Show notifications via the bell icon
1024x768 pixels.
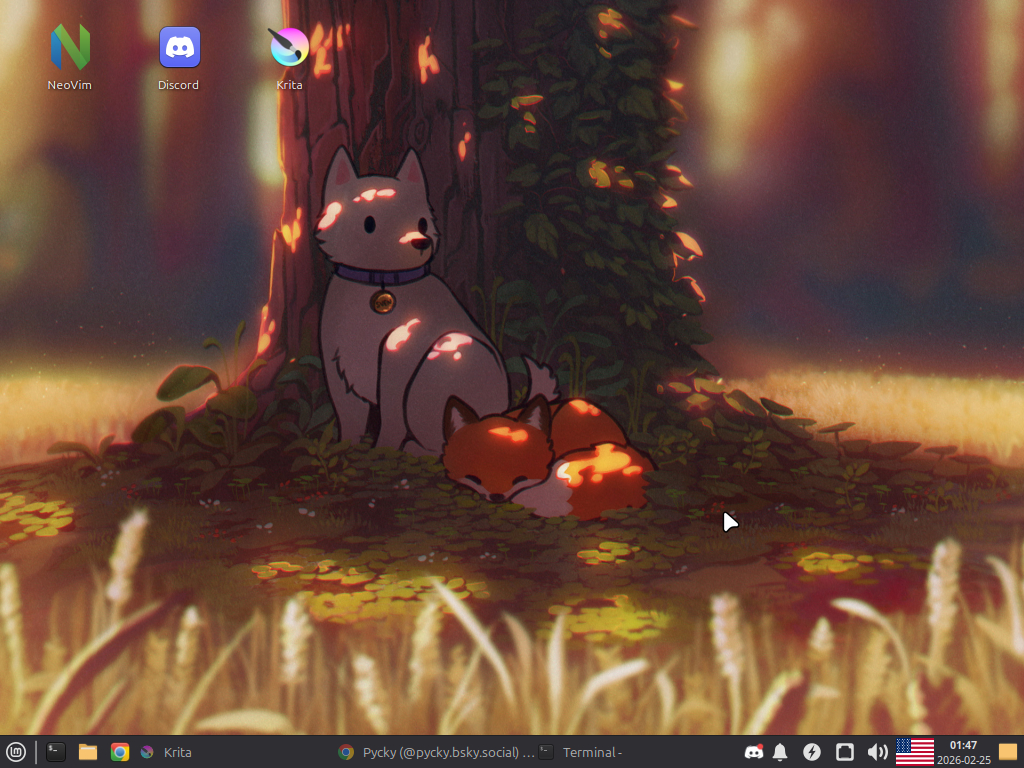coord(780,752)
